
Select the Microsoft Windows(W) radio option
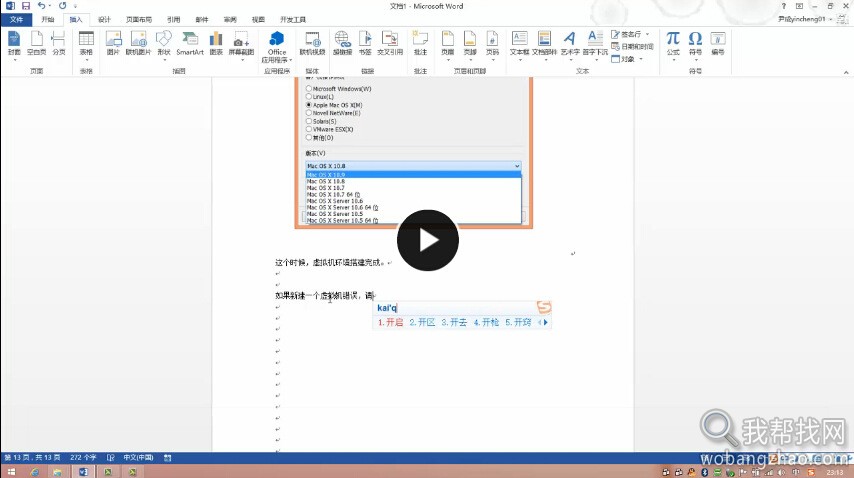(x=309, y=88)
